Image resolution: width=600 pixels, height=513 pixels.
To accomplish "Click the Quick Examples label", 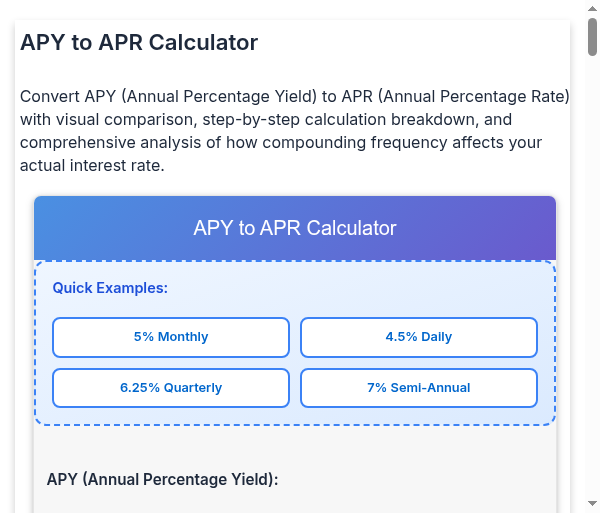I will (x=110, y=288).
